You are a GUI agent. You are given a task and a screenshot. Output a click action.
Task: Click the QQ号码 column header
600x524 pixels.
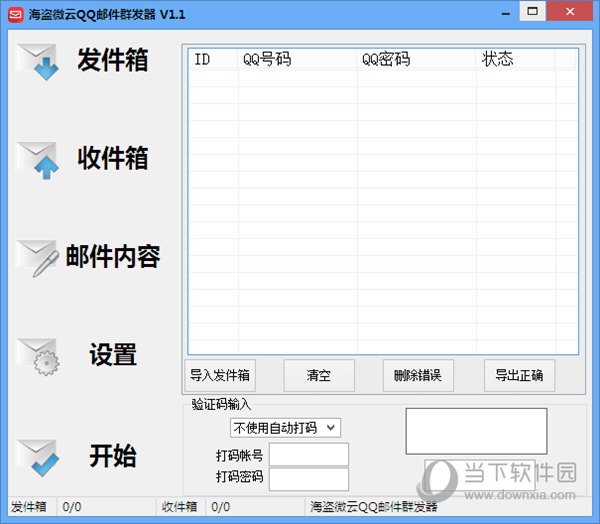tap(297, 59)
